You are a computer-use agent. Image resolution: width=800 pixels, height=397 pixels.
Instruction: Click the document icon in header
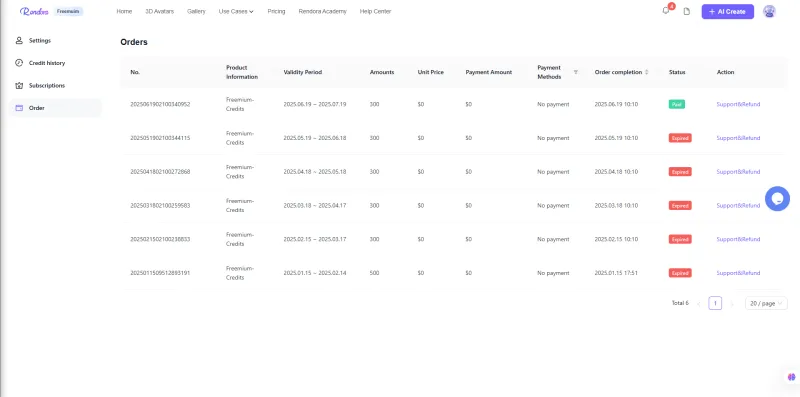(687, 11)
